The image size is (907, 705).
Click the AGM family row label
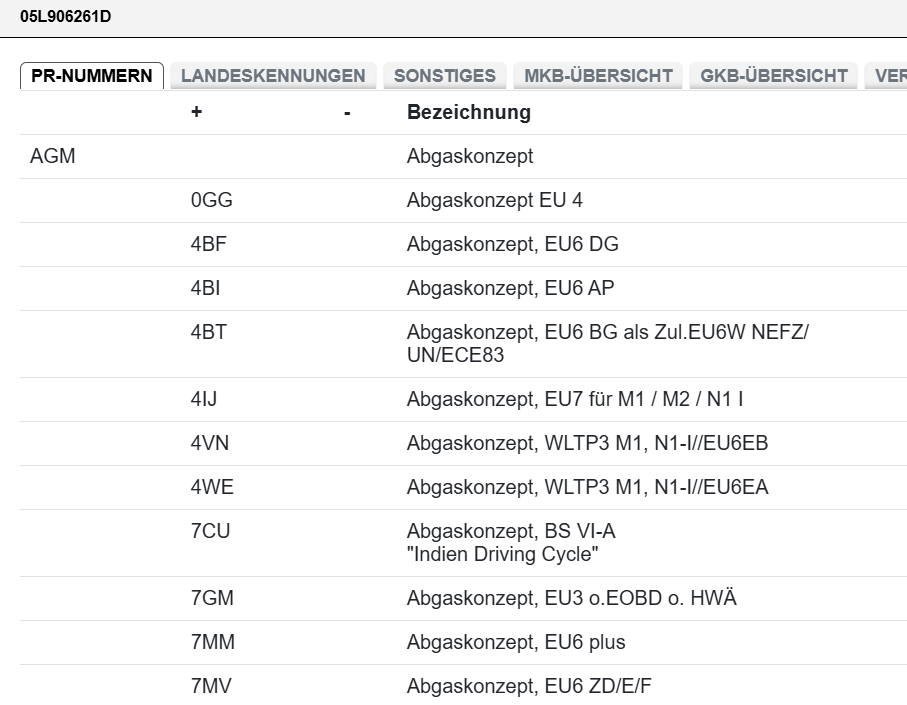click(53, 157)
